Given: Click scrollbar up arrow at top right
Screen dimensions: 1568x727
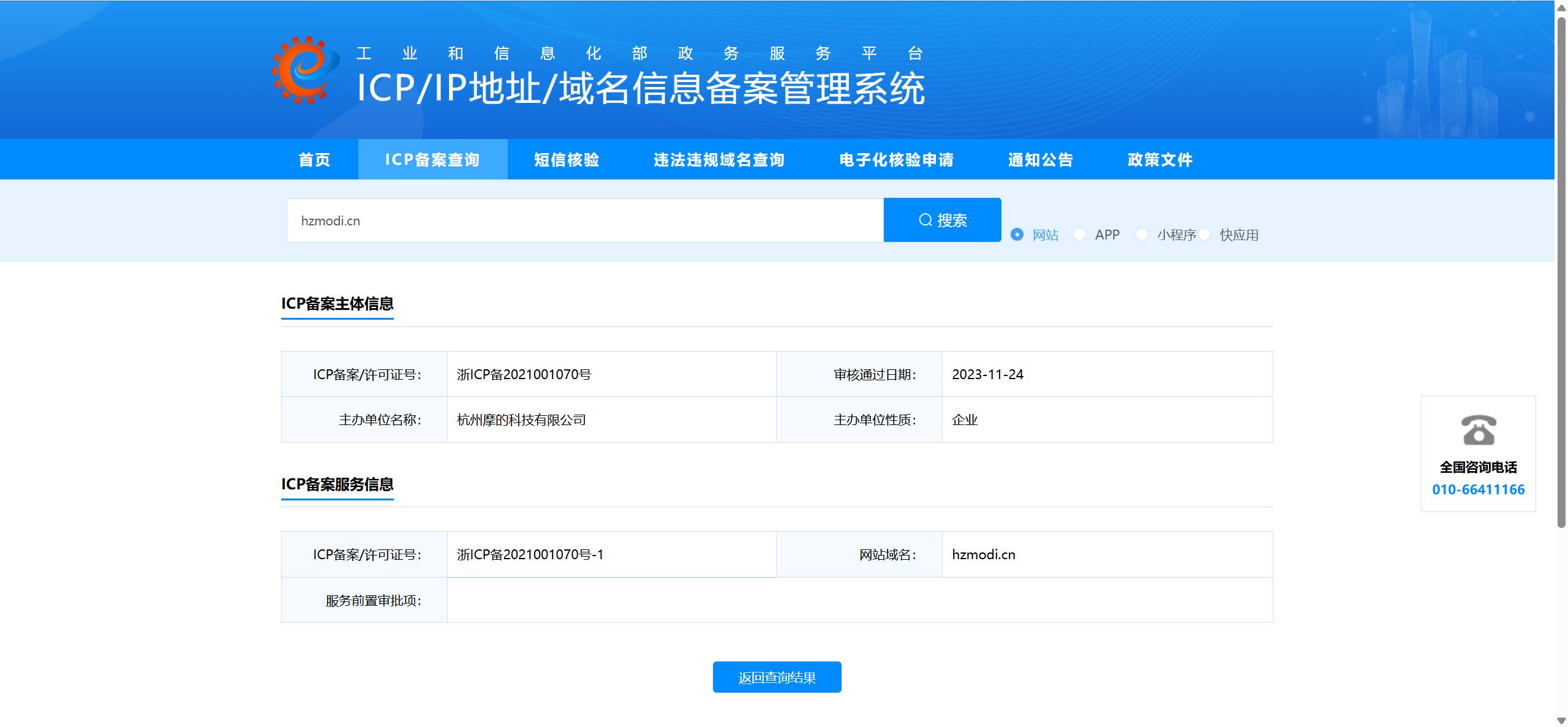Looking at the screenshot, I should (x=1561, y=7).
